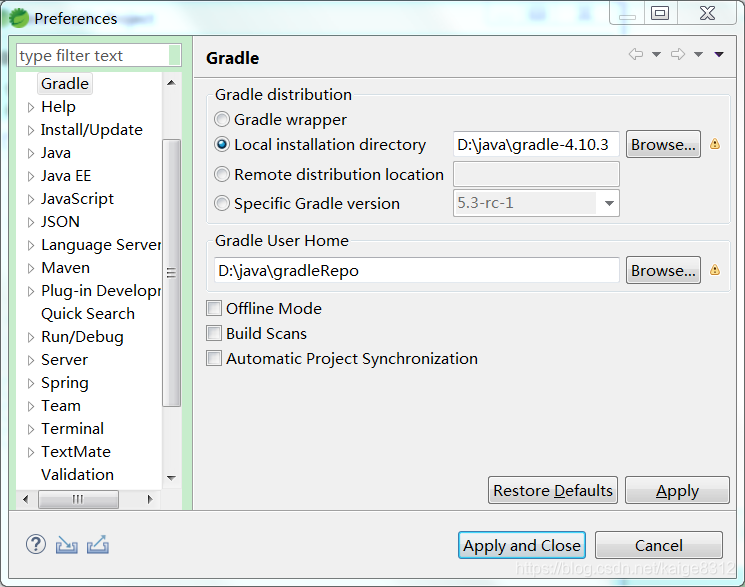Viewport: 745px width, 587px height.
Task: Select the Specific Gradle version radio option
Action: pyautogui.click(x=222, y=203)
